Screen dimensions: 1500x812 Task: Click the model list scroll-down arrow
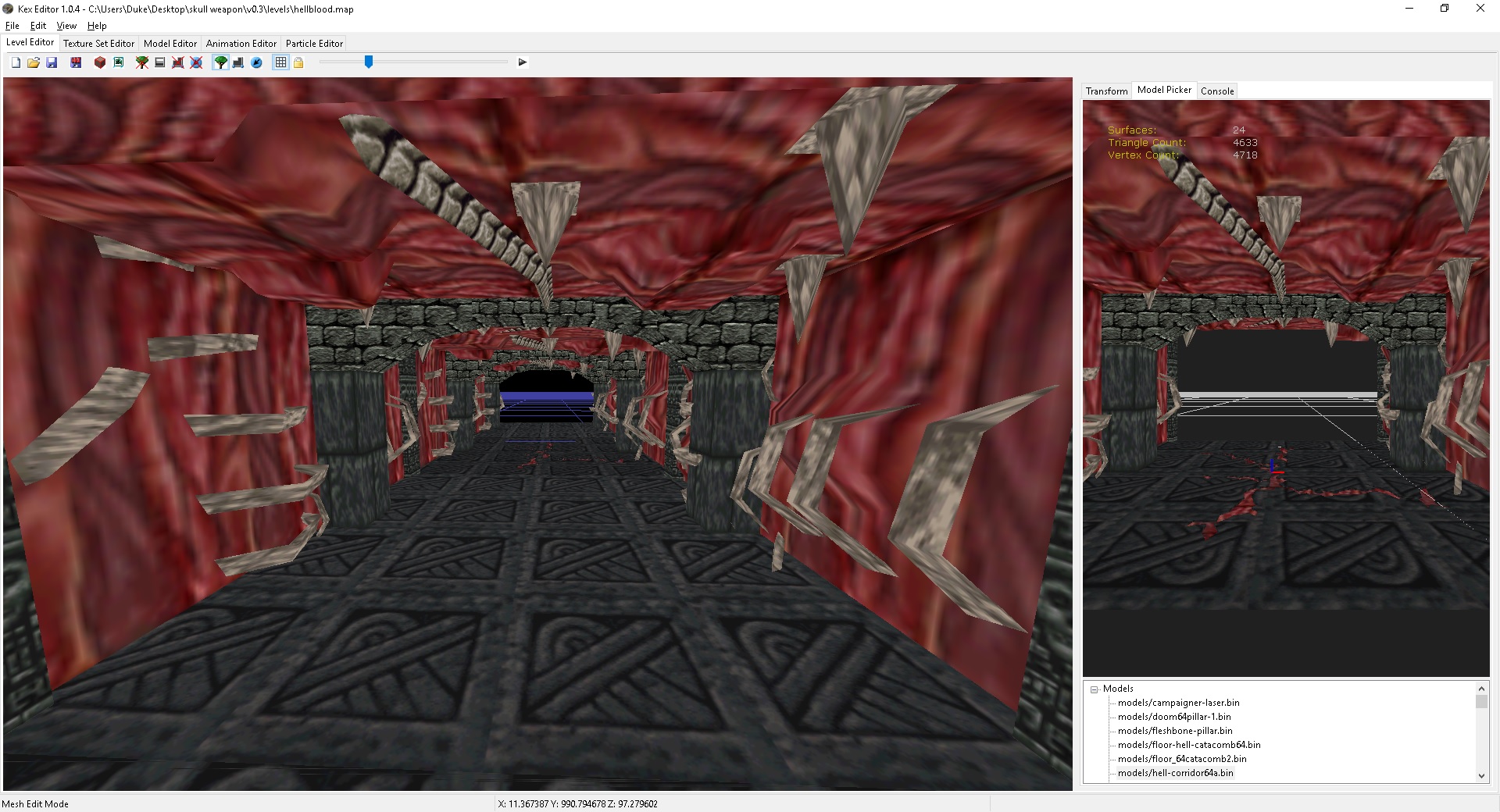(x=1481, y=775)
